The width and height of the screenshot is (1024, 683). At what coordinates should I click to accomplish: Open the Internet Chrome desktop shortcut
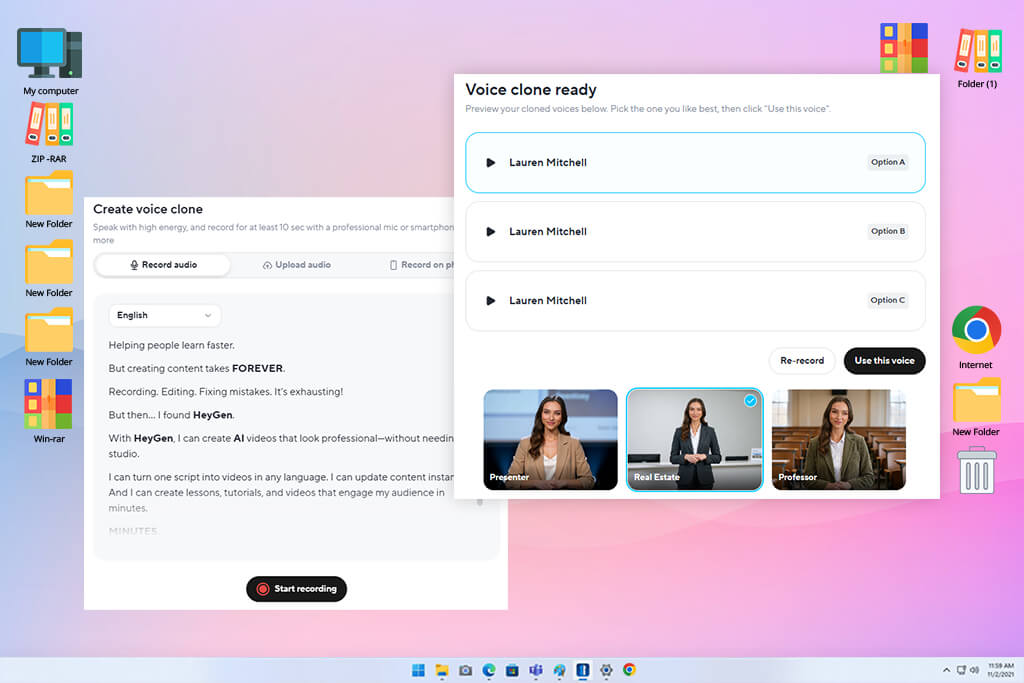point(976,338)
